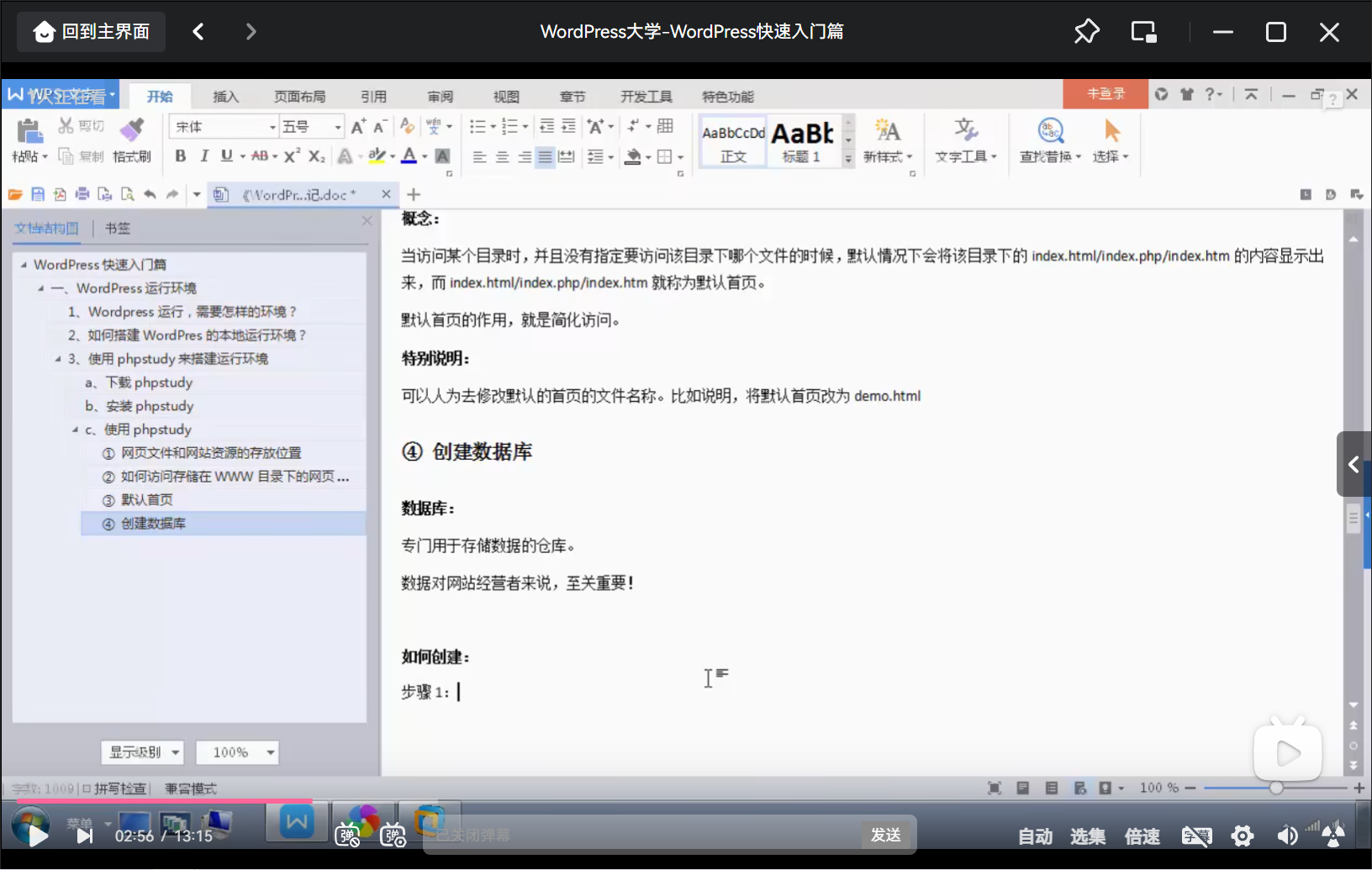The image size is (1372, 870).
Task: Expand the styles gallery arrow
Action: (848, 158)
